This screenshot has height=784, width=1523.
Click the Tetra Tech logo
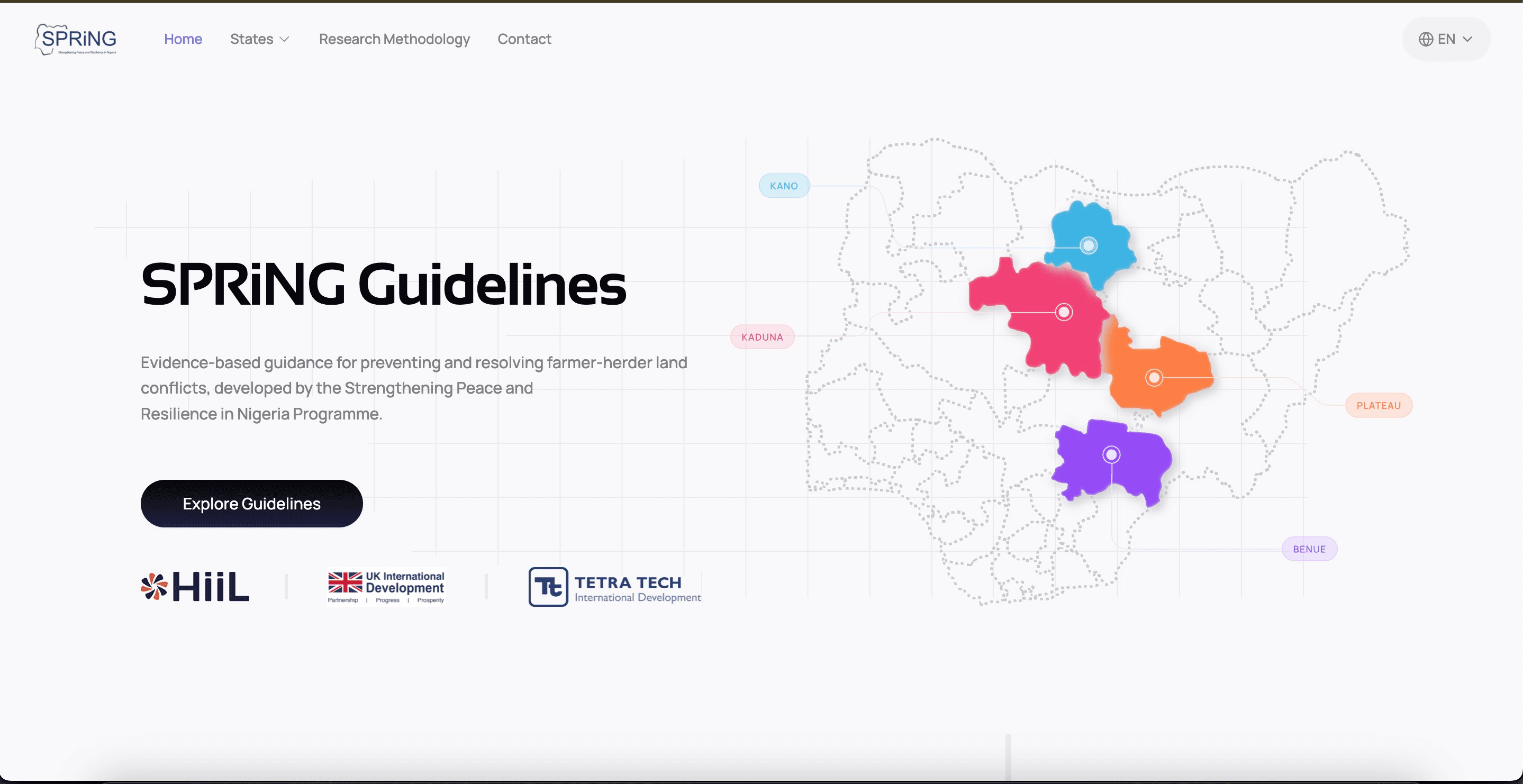point(615,587)
